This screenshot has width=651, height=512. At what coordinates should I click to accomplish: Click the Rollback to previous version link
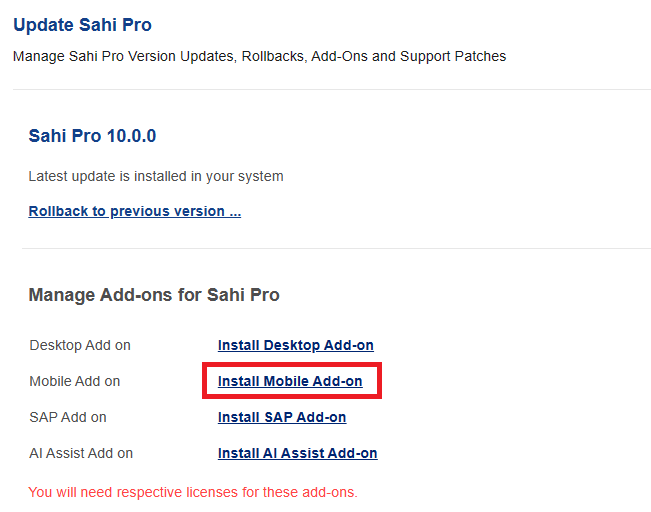pos(135,211)
